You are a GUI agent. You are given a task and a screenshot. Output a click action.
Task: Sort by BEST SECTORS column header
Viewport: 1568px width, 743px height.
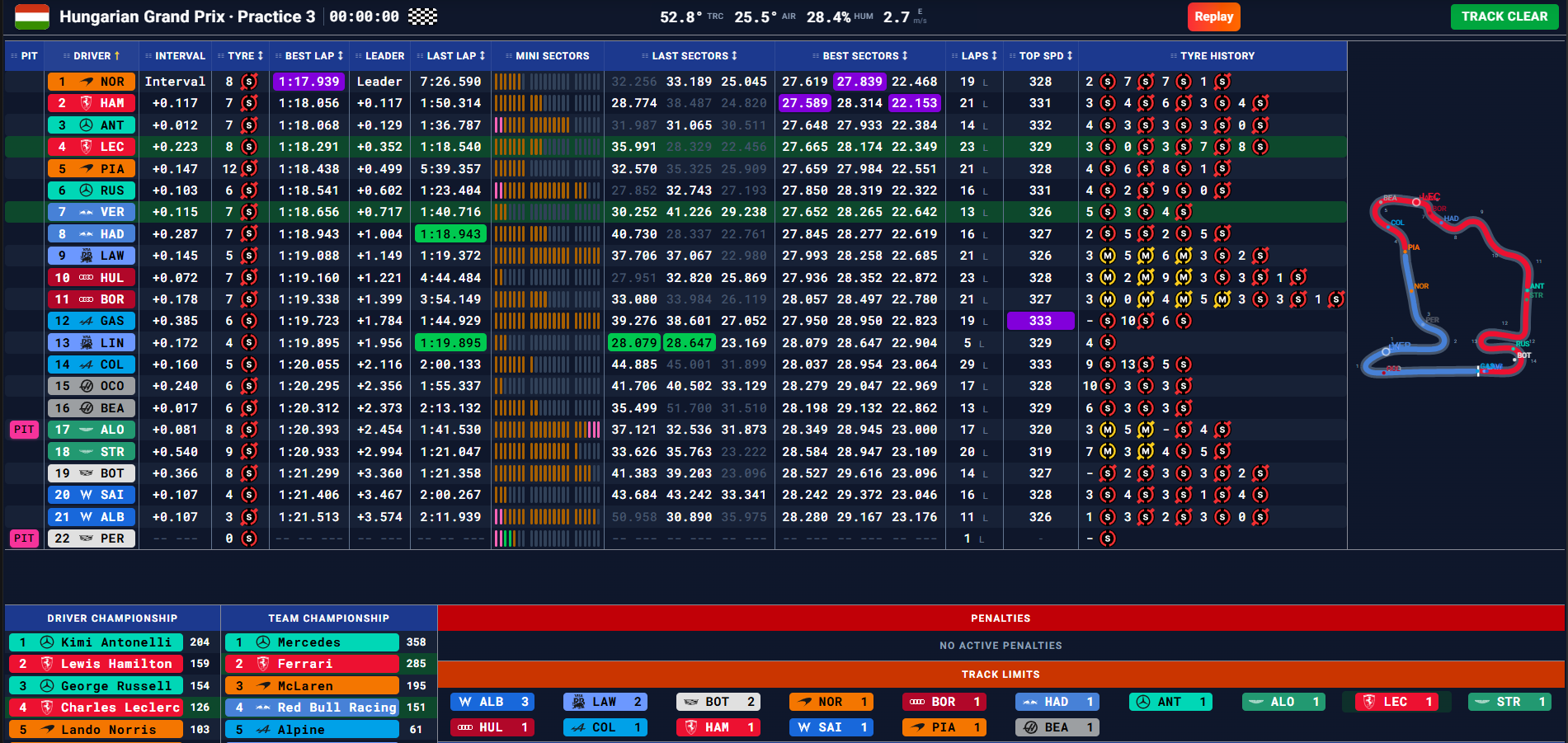[x=860, y=56]
